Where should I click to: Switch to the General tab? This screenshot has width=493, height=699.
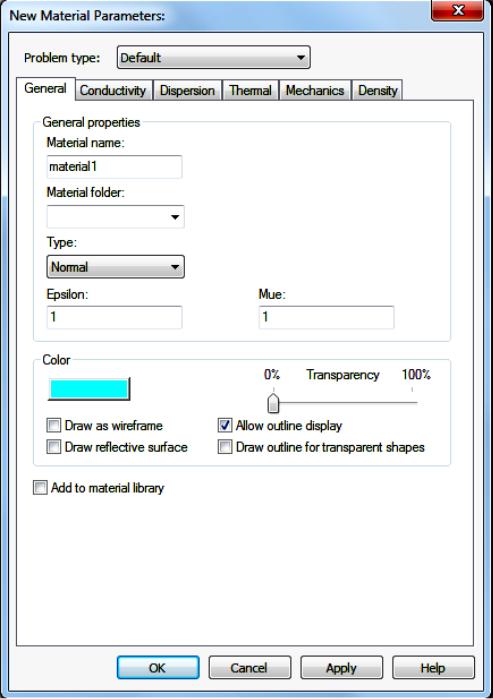click(45, 88)
